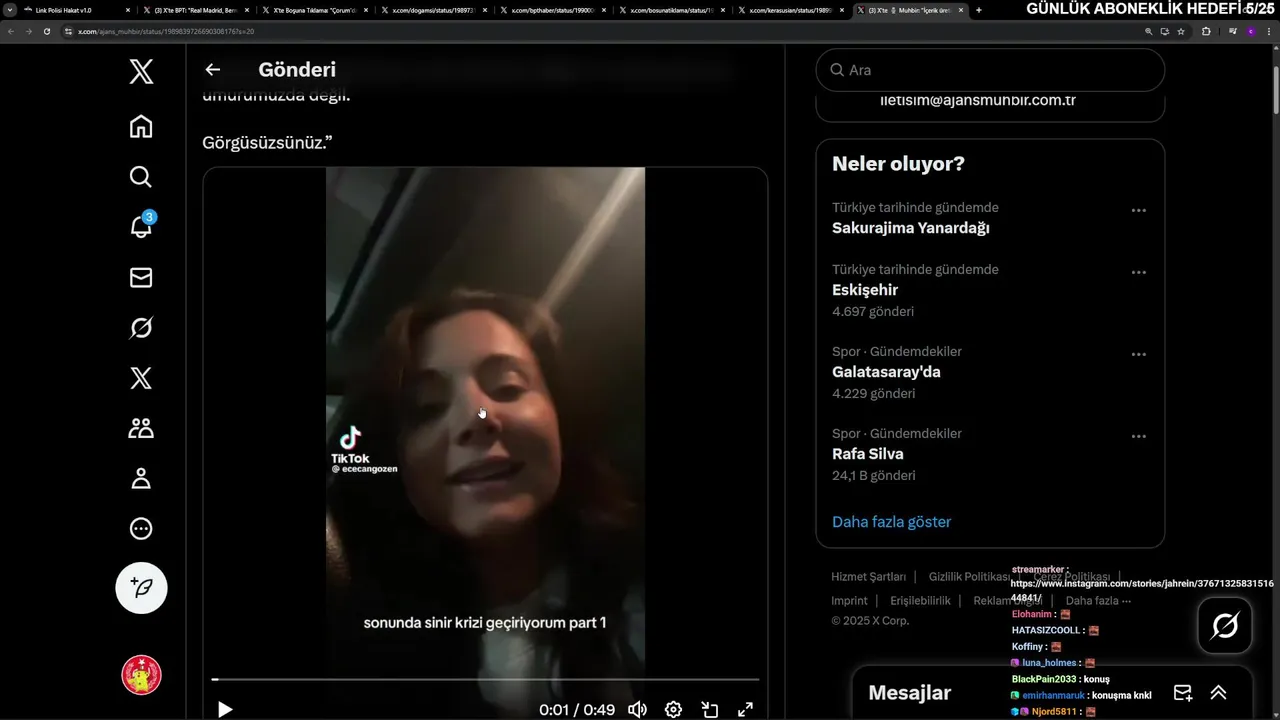The width and height of the screenshot is (1280, 720).
Task: Open the Gizlilik Politikası footer link
Action: pos(969,577)
